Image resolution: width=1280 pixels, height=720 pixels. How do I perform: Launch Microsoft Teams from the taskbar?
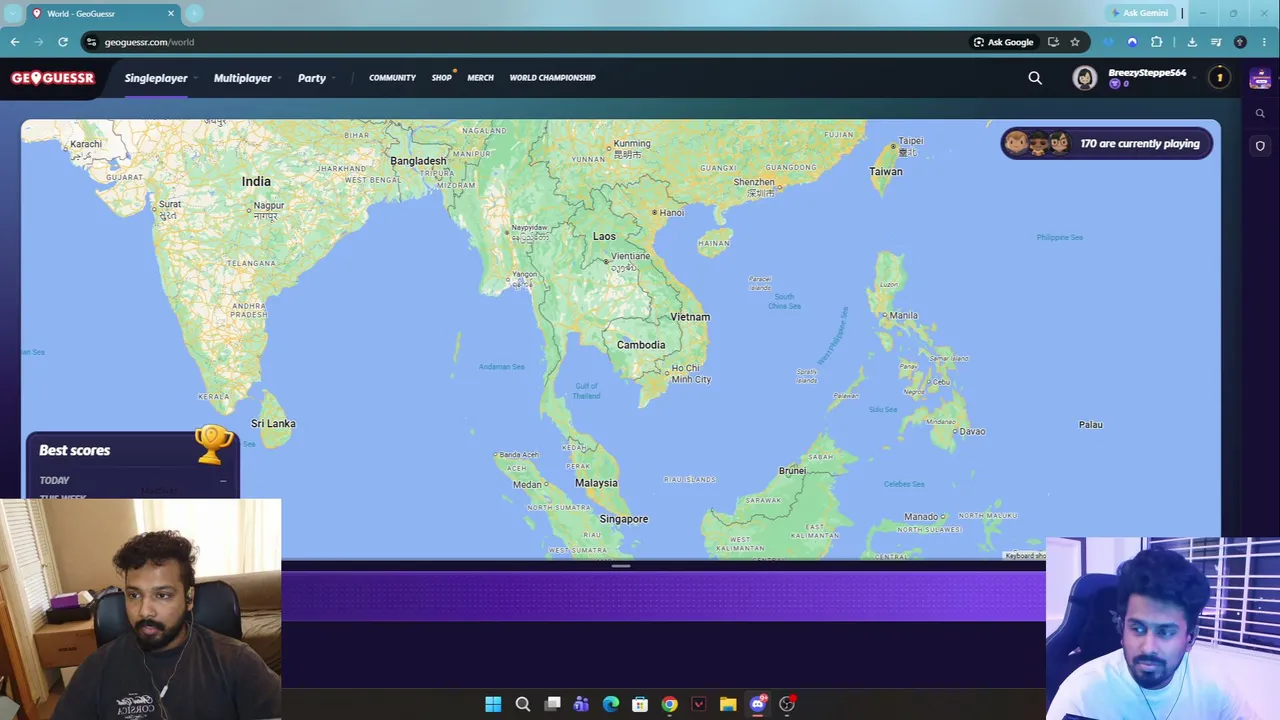click(x=581, y=704)
